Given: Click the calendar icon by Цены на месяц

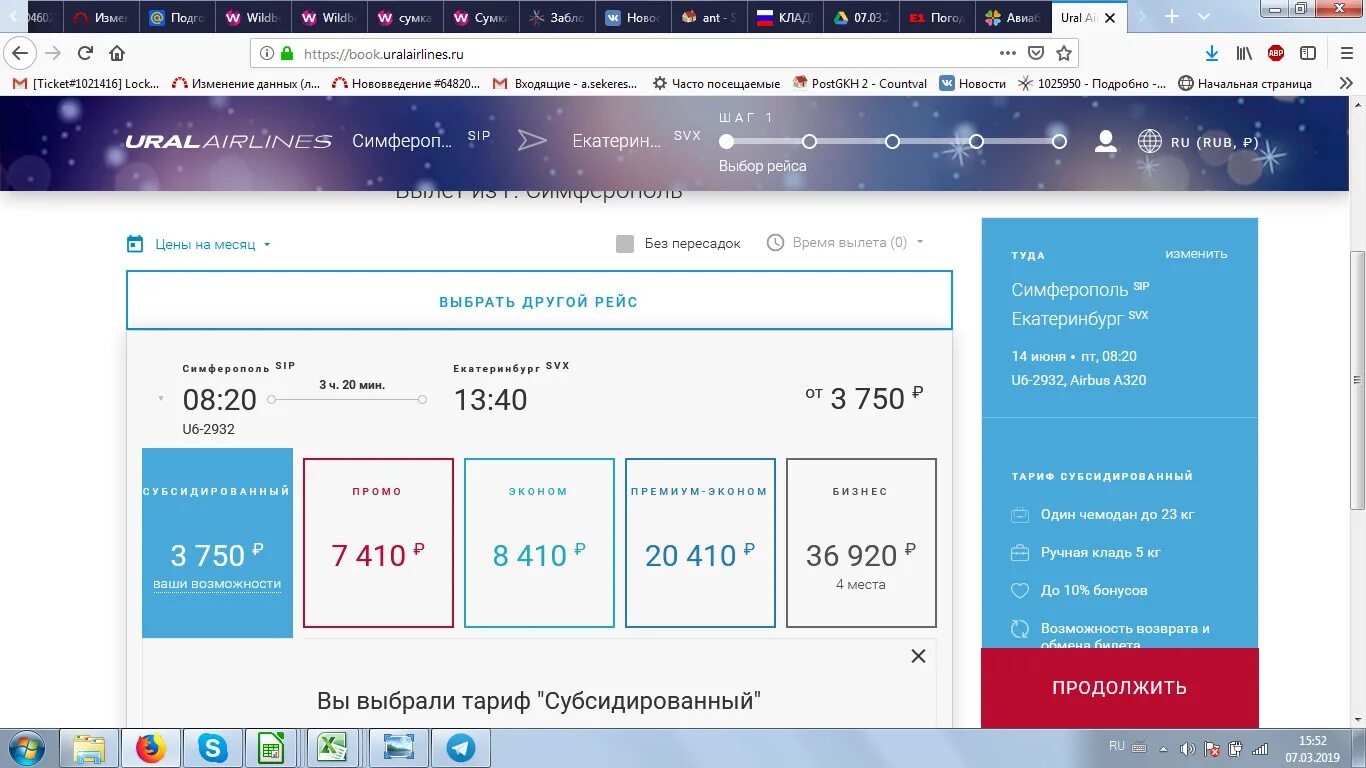Looking at the screenshot, I should pos(135,244).
